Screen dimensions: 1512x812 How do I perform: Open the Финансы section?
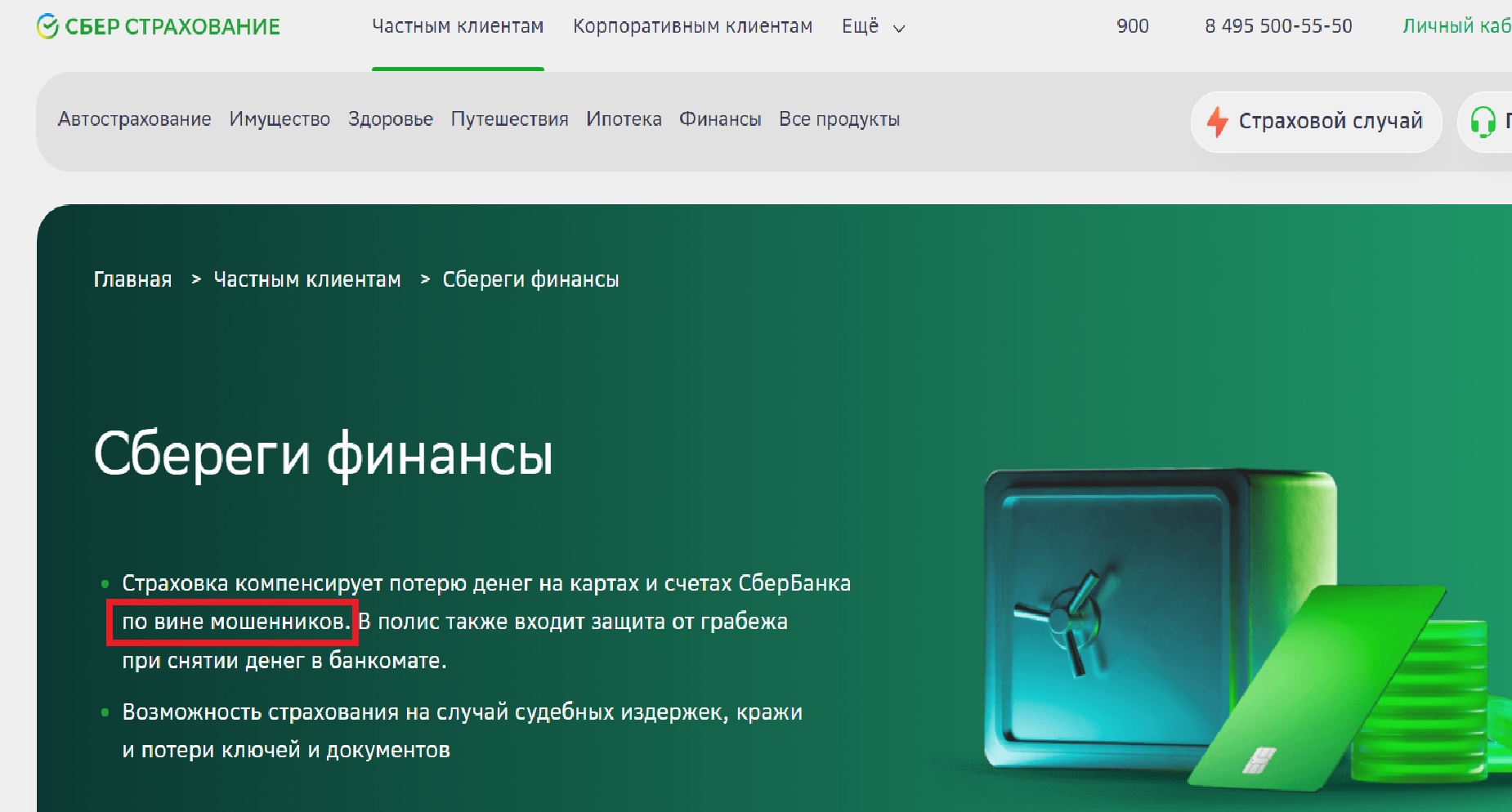click(720, 119)
